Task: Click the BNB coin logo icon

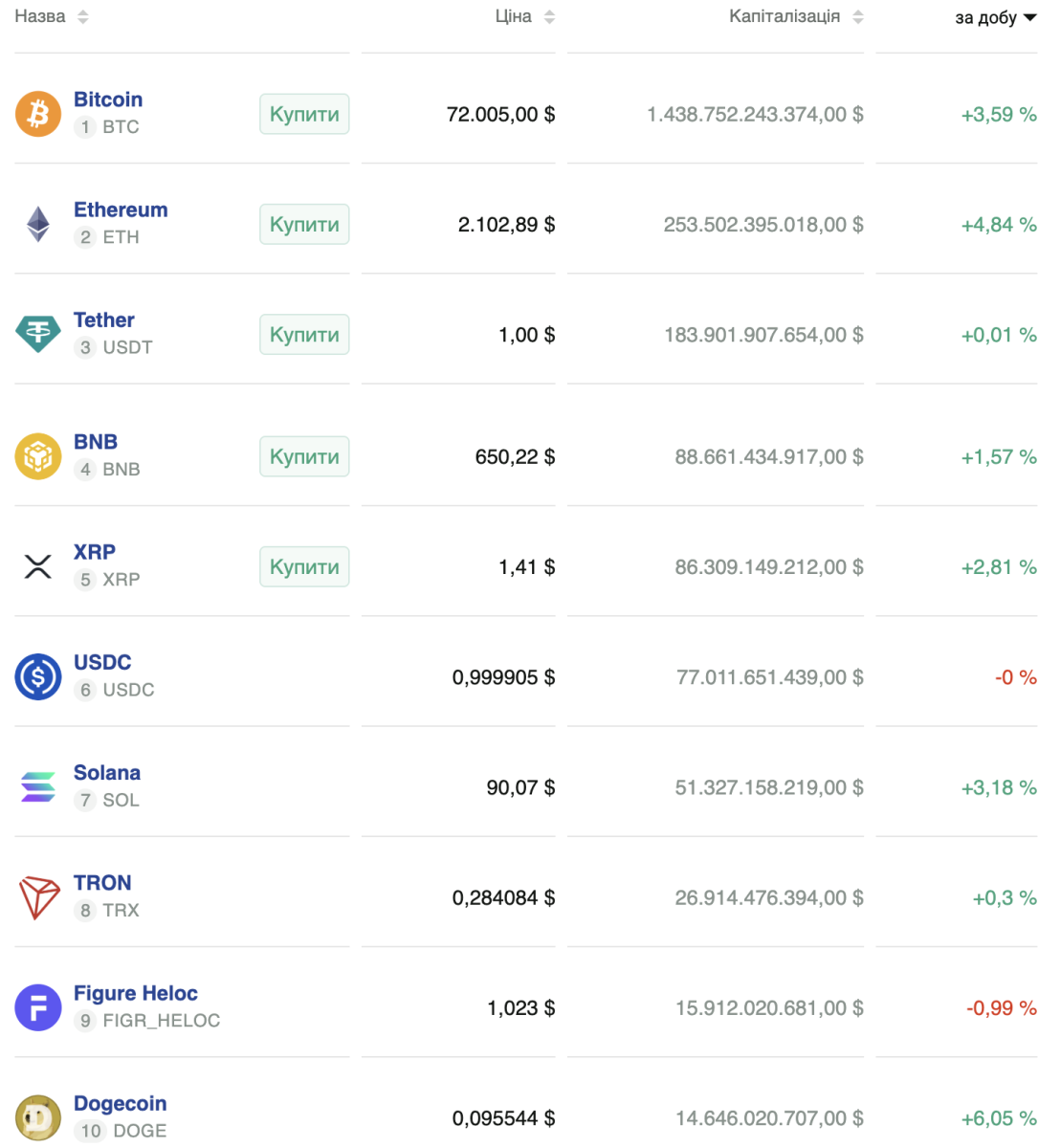Action: [x=38, y=456]
